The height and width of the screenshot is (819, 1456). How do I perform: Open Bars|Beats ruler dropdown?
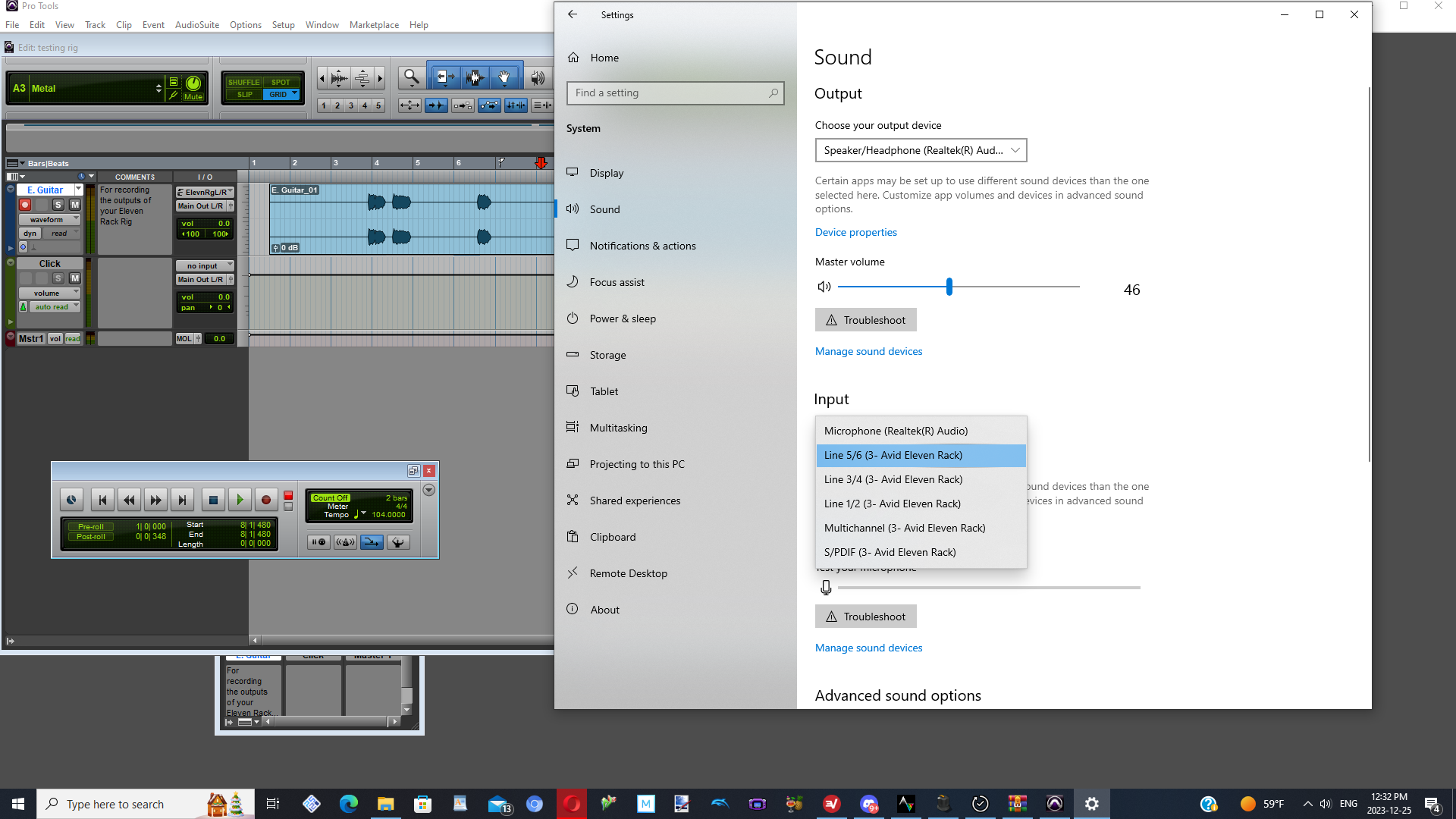pos(16,163)
